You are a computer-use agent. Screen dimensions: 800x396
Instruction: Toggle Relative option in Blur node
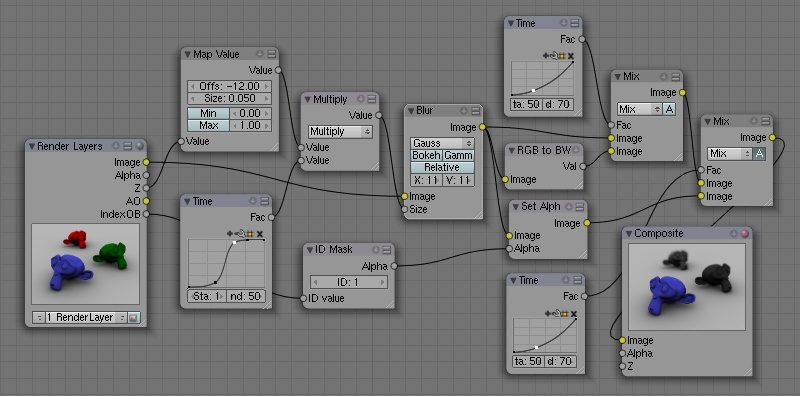pos(442,167)
